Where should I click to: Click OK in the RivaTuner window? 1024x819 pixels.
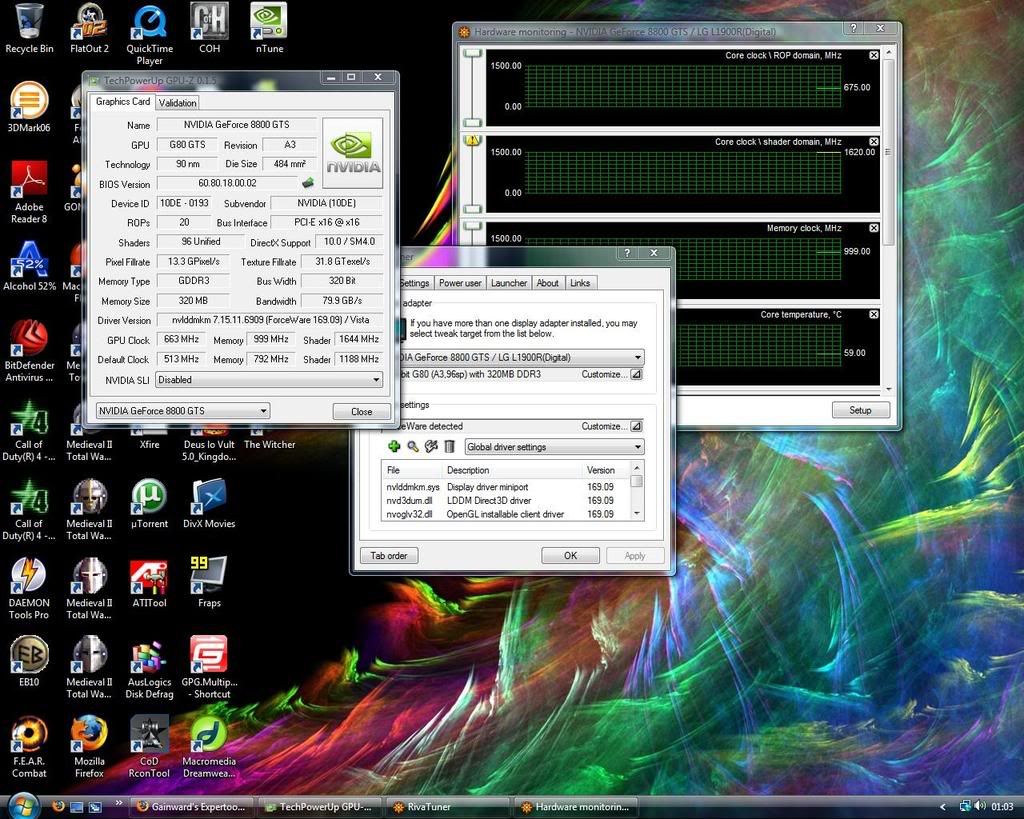pyautogui.click(x=570, y=555)
